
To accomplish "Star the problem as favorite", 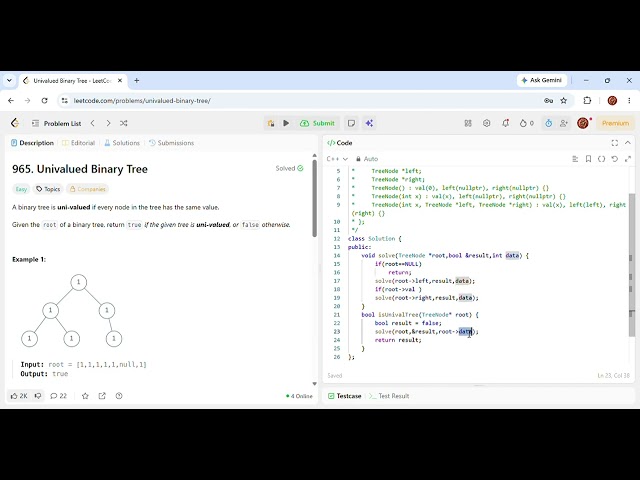I will [x=85, y=396].
